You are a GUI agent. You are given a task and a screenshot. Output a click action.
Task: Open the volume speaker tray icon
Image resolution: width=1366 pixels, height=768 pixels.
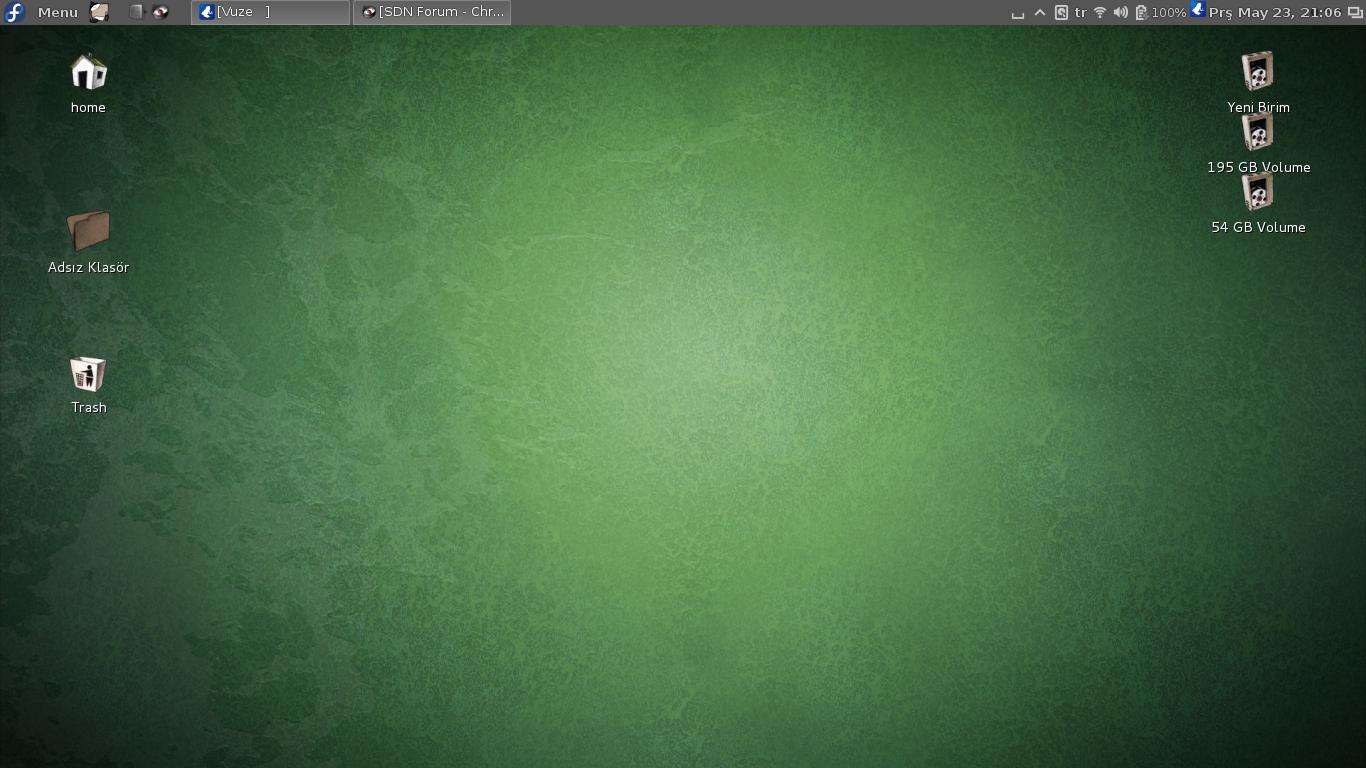tap(1120, 13)
